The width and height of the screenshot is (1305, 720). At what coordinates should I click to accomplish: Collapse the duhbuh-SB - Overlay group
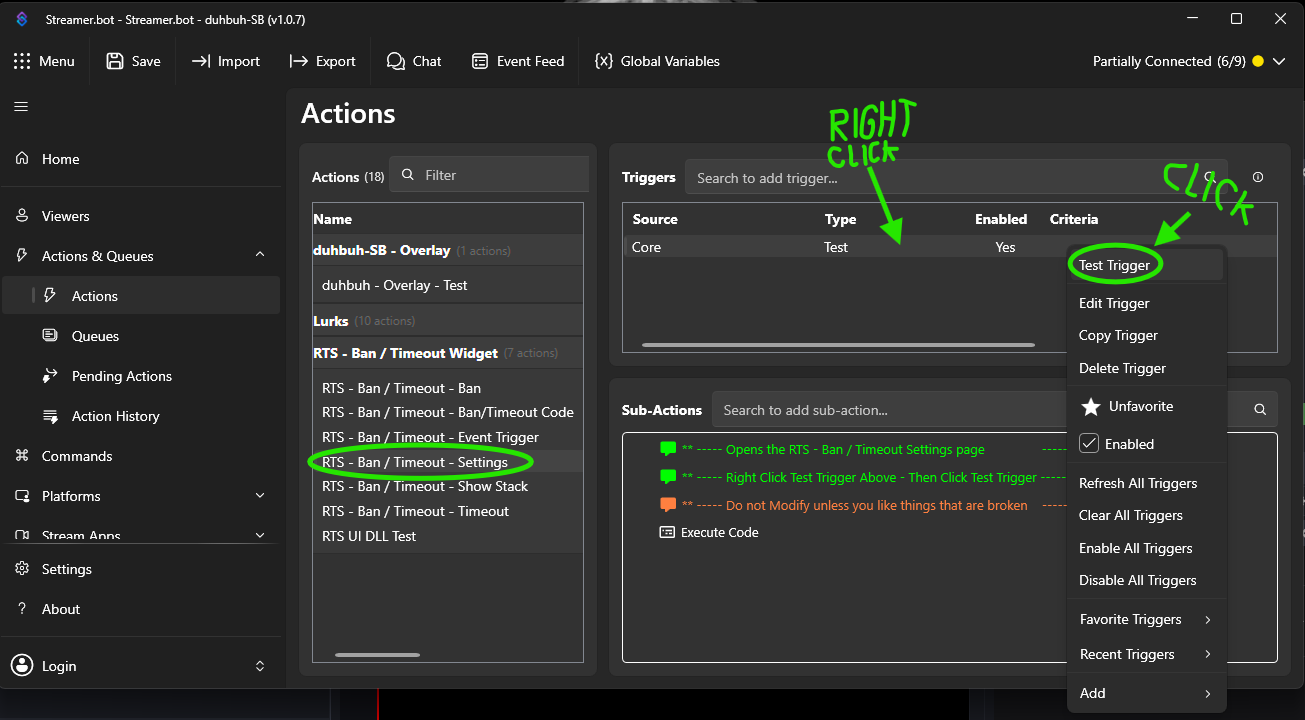point(448,250)
